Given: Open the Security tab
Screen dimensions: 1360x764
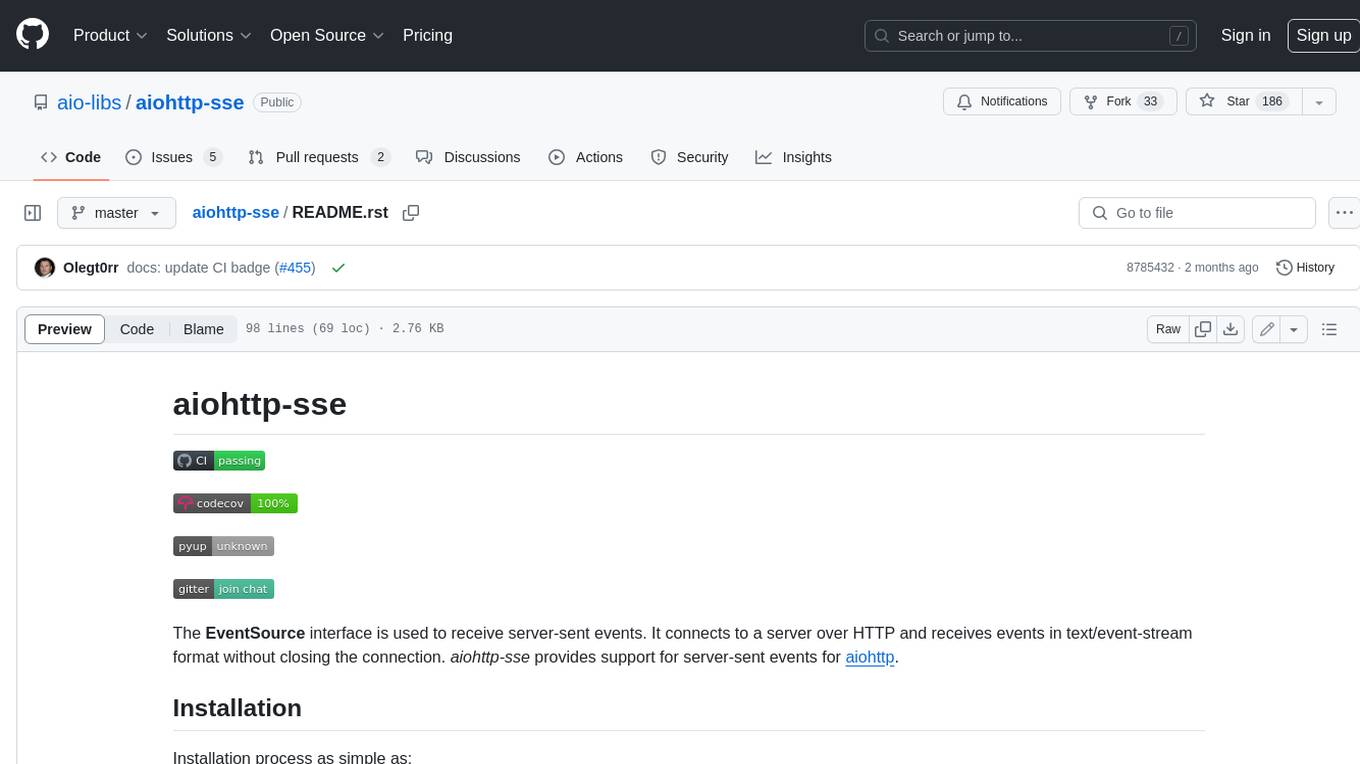Looking at the screenshot, I should [690, 157].
